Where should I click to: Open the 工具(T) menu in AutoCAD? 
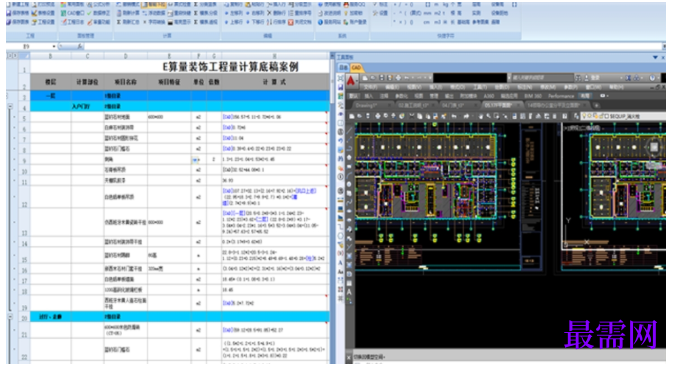480,87
